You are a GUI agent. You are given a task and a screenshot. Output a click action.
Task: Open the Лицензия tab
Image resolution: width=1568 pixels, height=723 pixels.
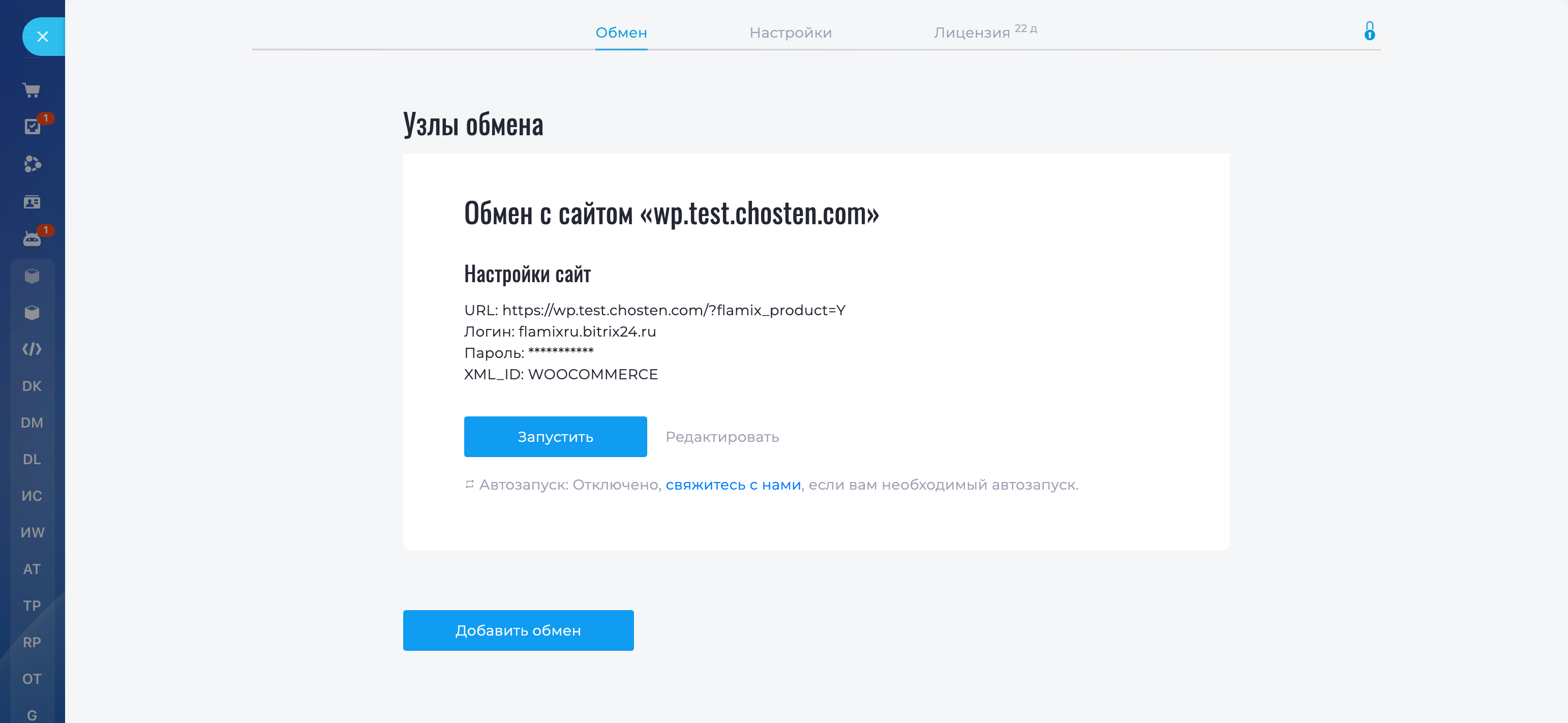(972, 33)
